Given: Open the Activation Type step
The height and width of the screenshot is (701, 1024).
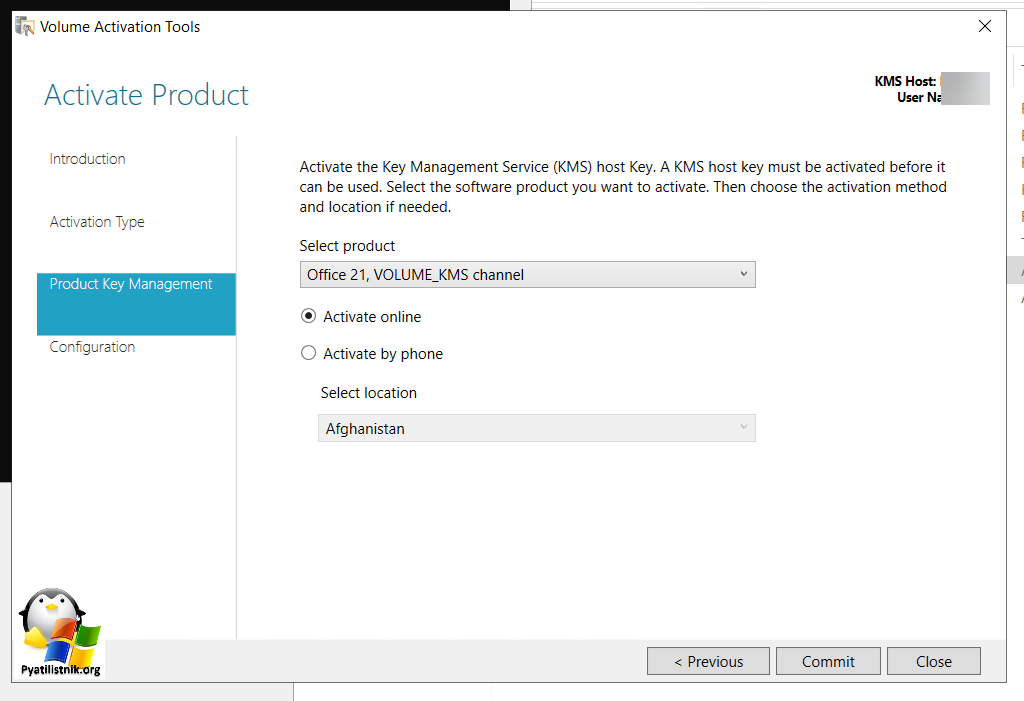Looking at the screenshot, I should pyautogui.click(x=97, y=222).
